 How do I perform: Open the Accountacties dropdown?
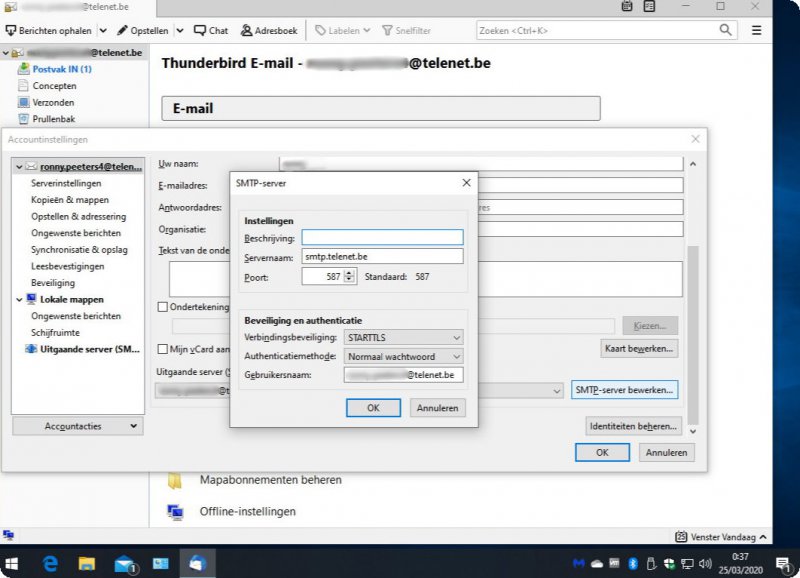[78, 426]
